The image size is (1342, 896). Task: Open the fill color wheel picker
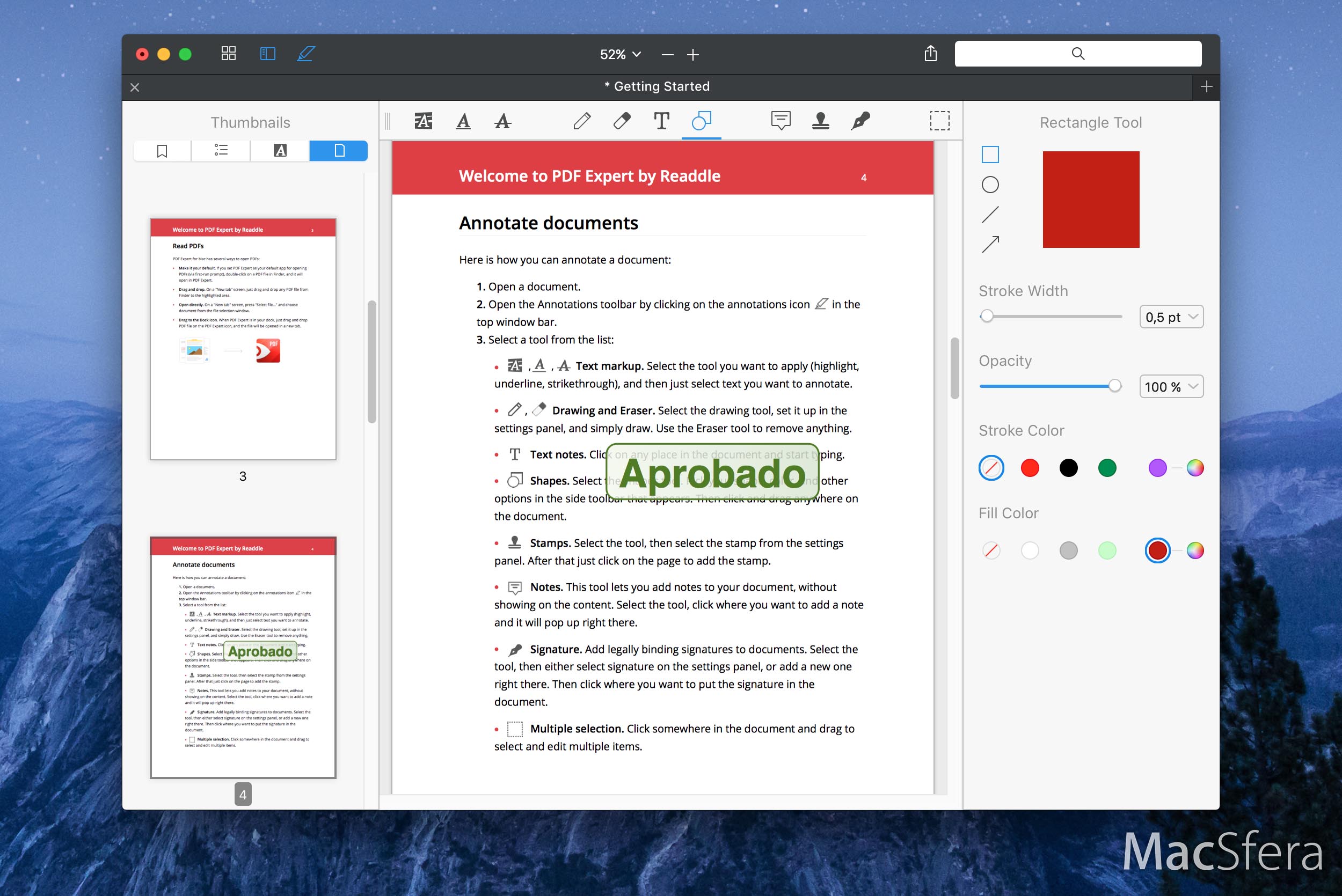1195,550
